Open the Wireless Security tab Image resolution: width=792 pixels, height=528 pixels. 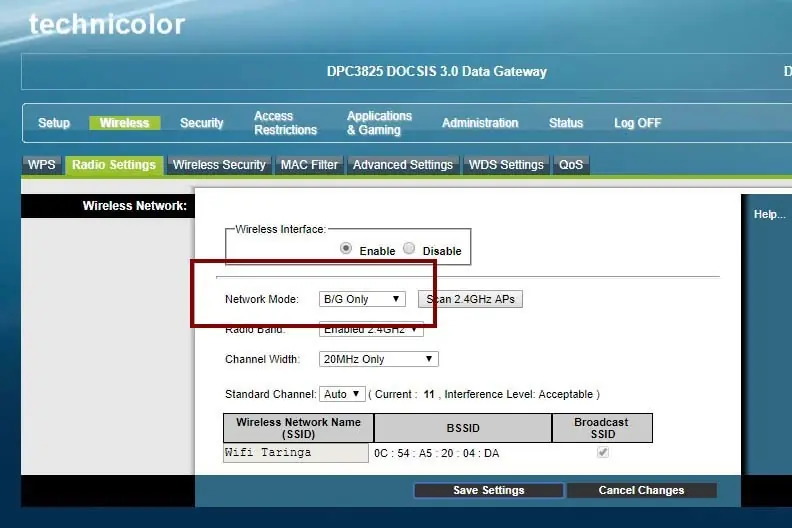[x=219, y=165]
